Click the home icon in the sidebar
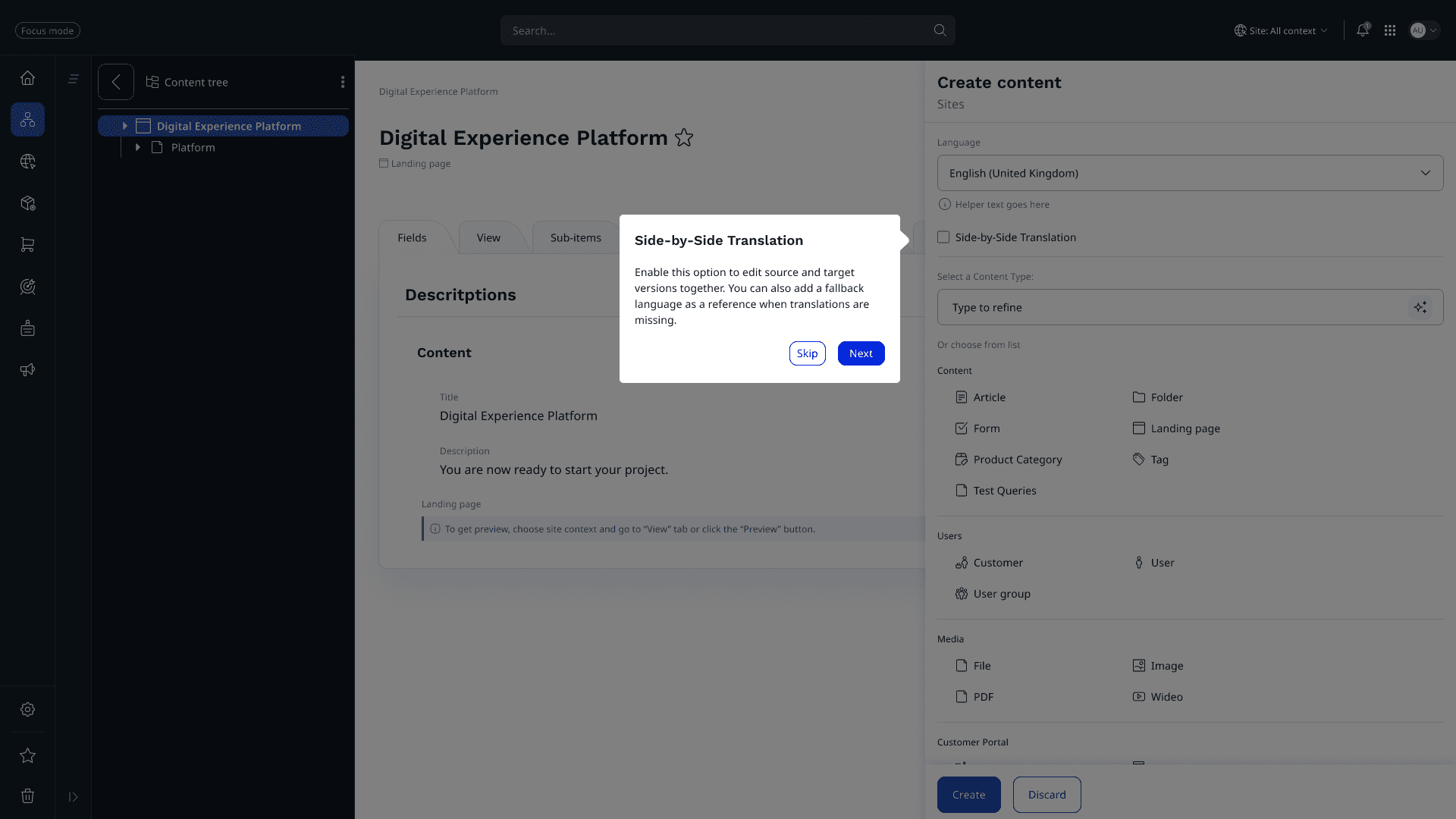This screenshot has height=819, width=1456. coord(27,78)
